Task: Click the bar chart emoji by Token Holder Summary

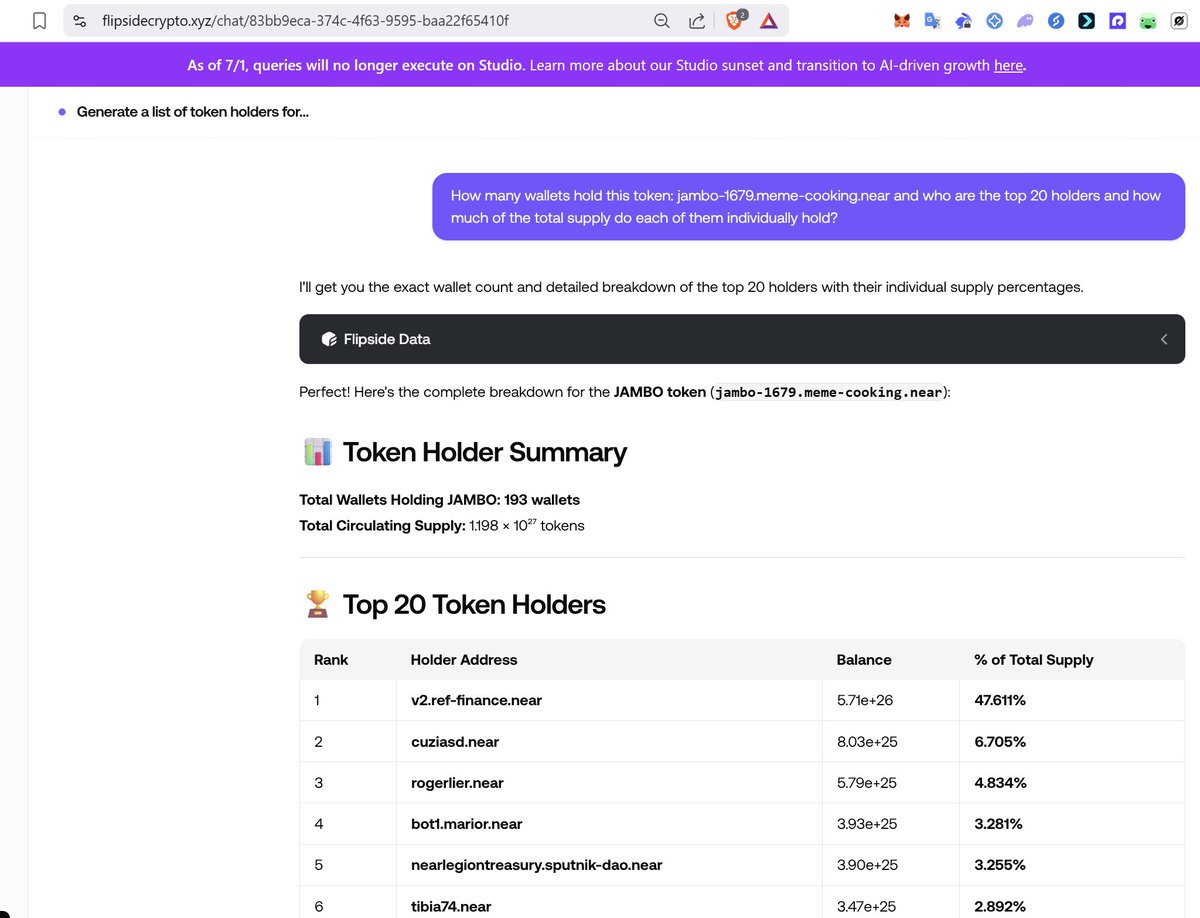Action: (316, 452)
